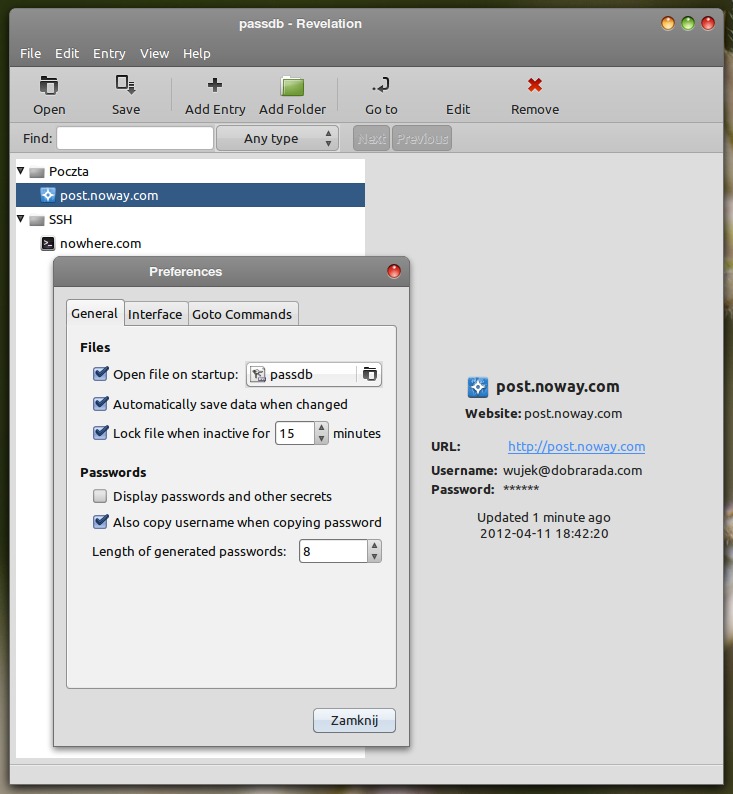Toggle Lock file when inactive checkbox

(x=100, y=433)
